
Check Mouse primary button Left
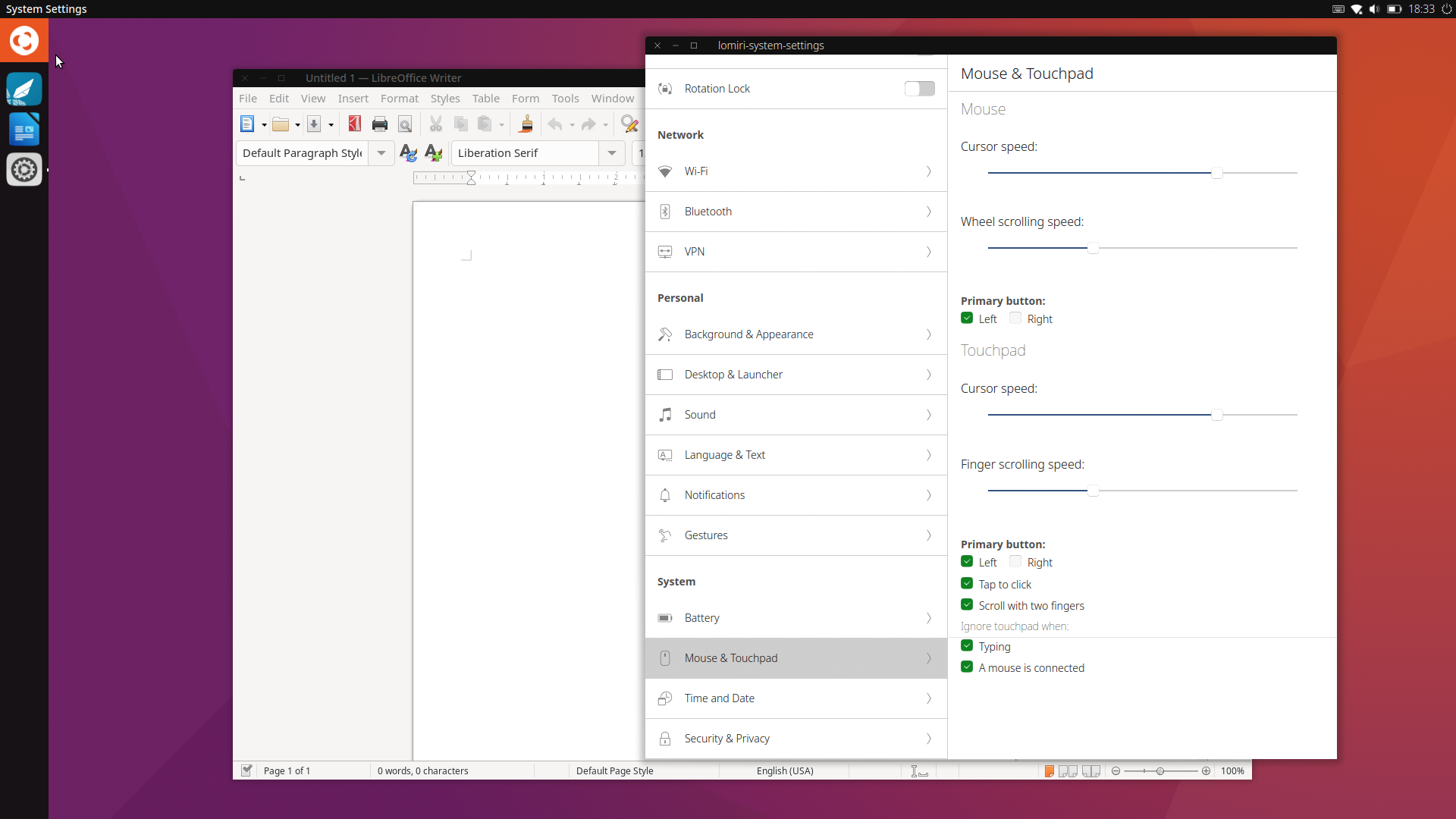coord(967,318)
